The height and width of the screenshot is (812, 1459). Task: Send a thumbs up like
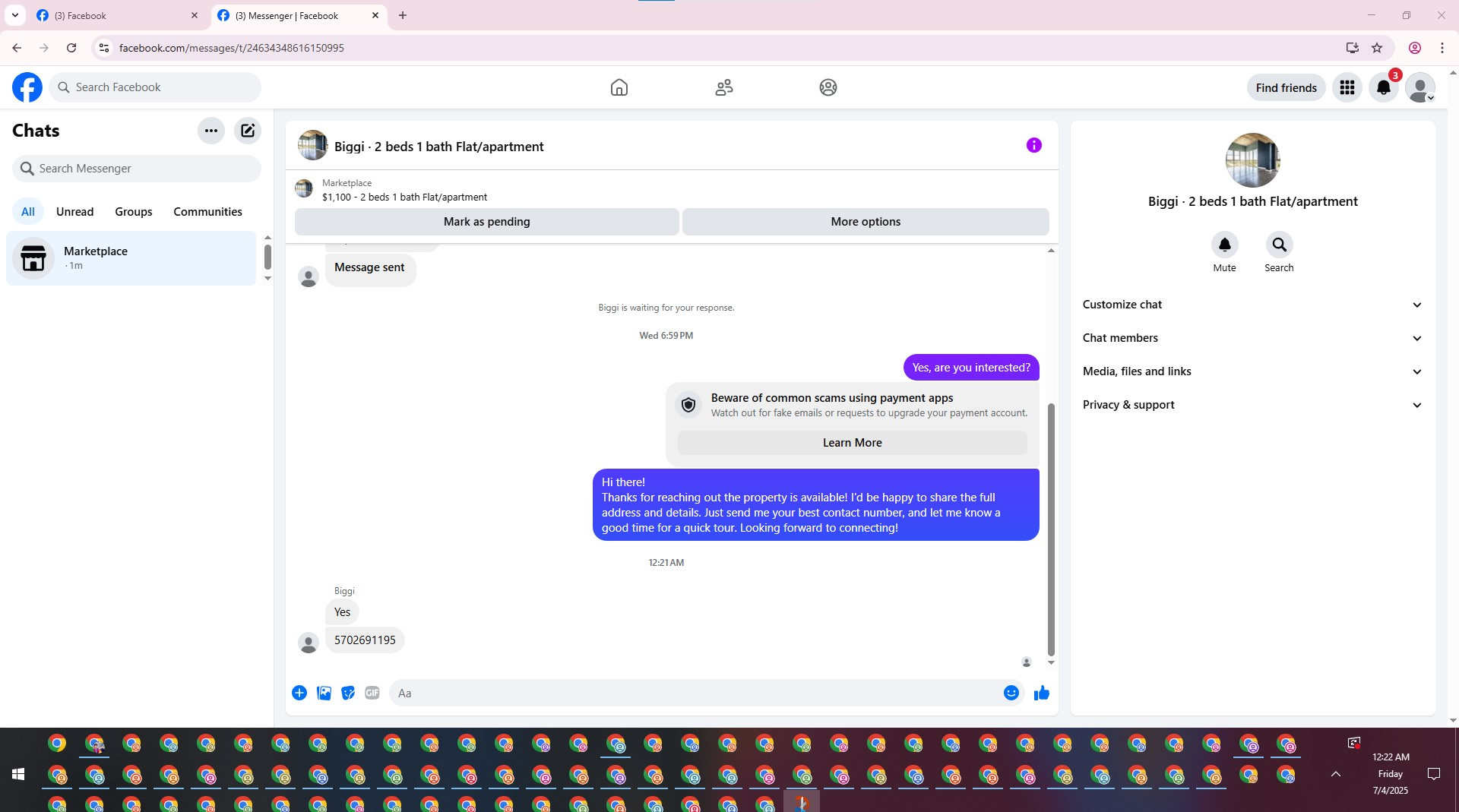tap(1042, 693)
